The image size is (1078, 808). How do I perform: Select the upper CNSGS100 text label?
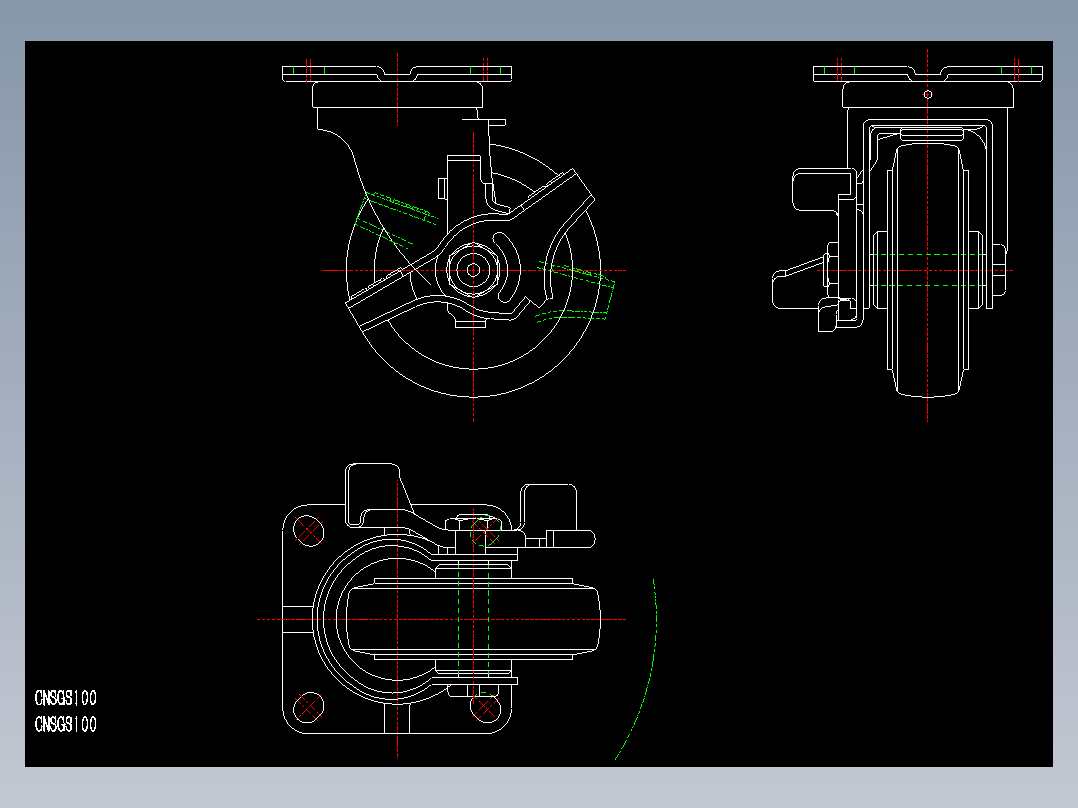click(x=65, y=698)
